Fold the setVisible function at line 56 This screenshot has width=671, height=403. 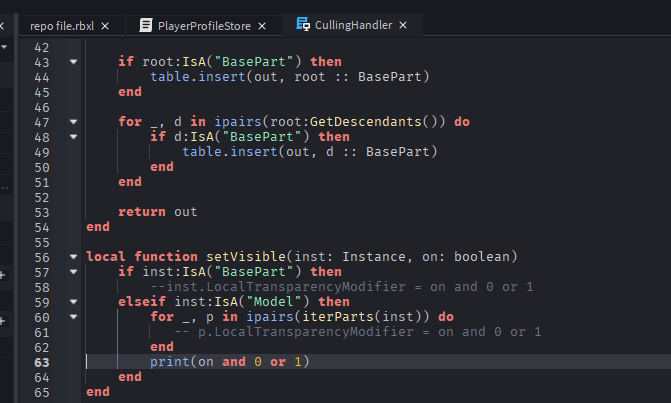tap(73, 257)
